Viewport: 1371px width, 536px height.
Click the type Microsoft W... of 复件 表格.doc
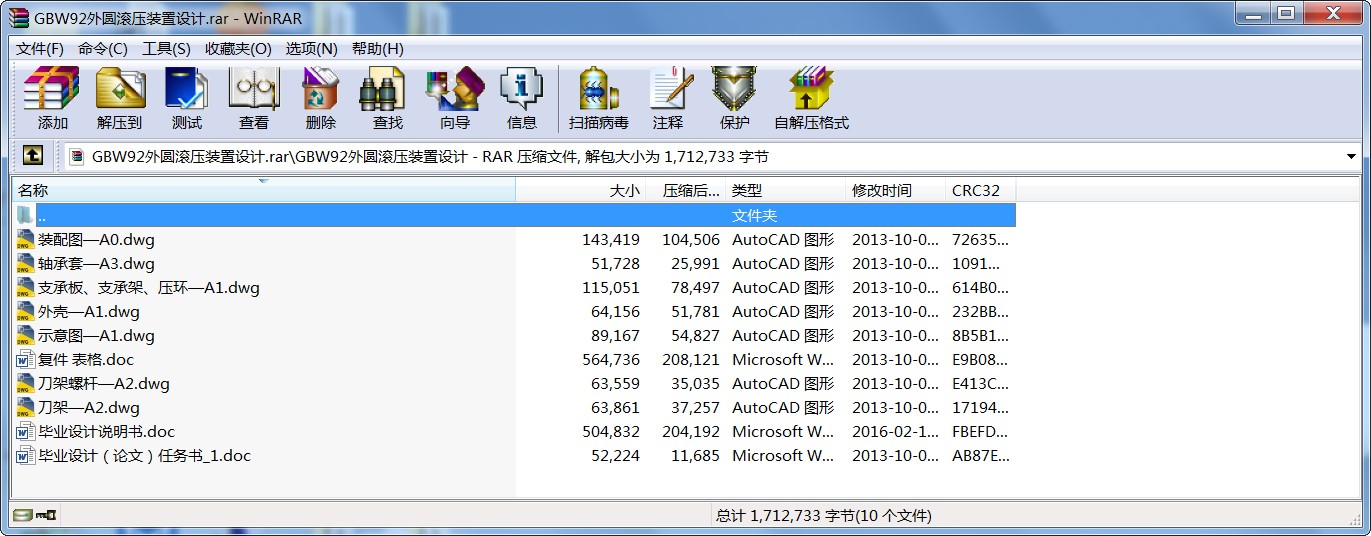tap(783, 360)
